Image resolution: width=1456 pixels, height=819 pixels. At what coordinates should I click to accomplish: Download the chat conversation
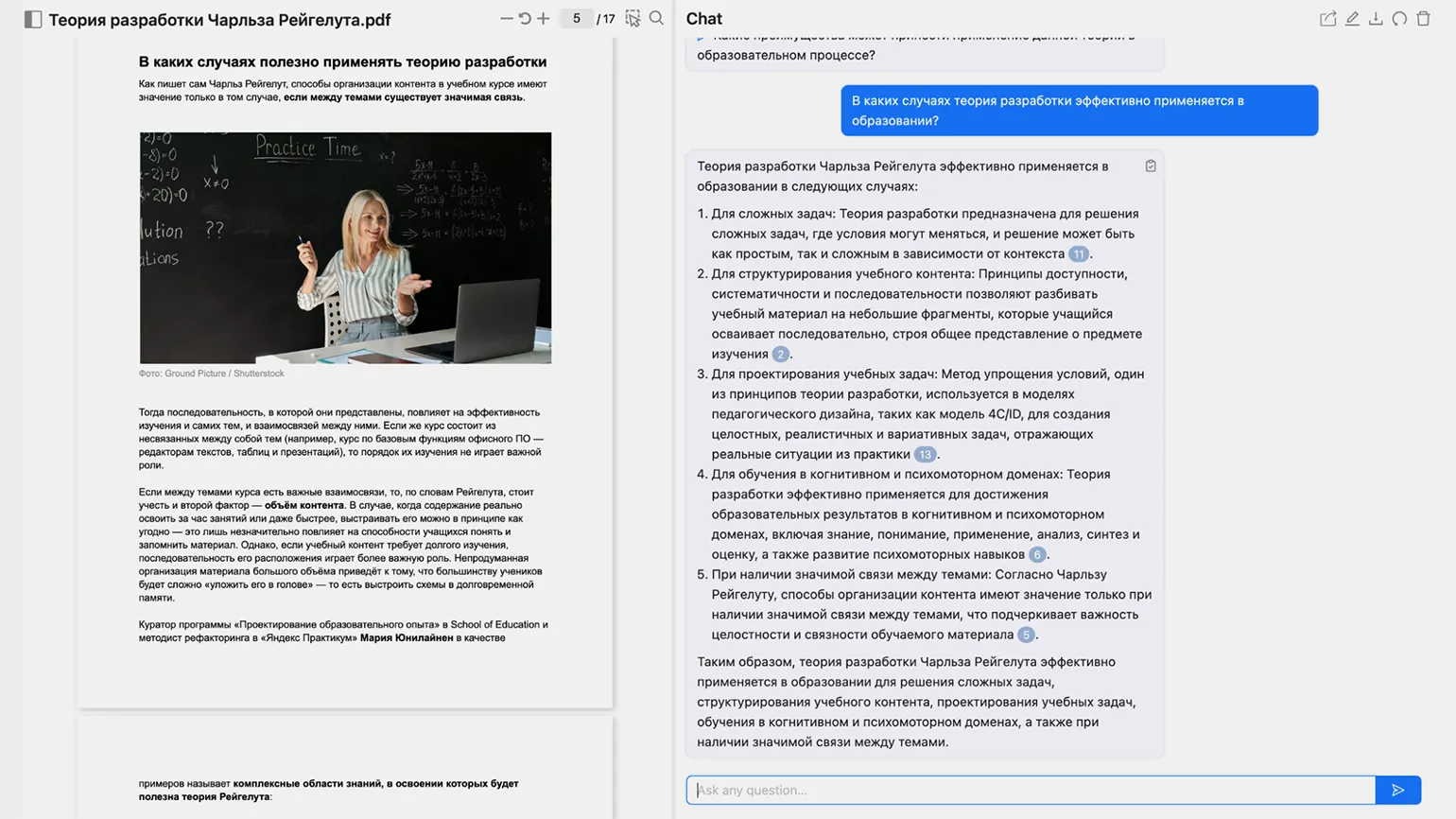tap(1376, 19)
